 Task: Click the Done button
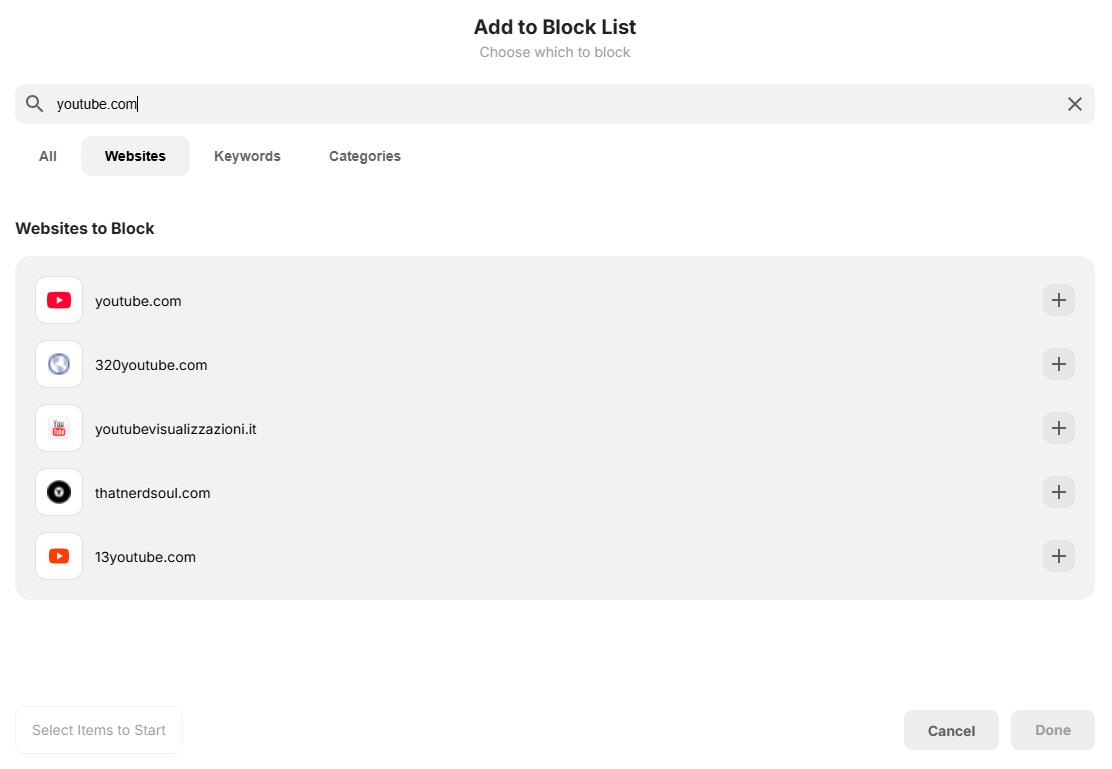tap(1052, 730)
